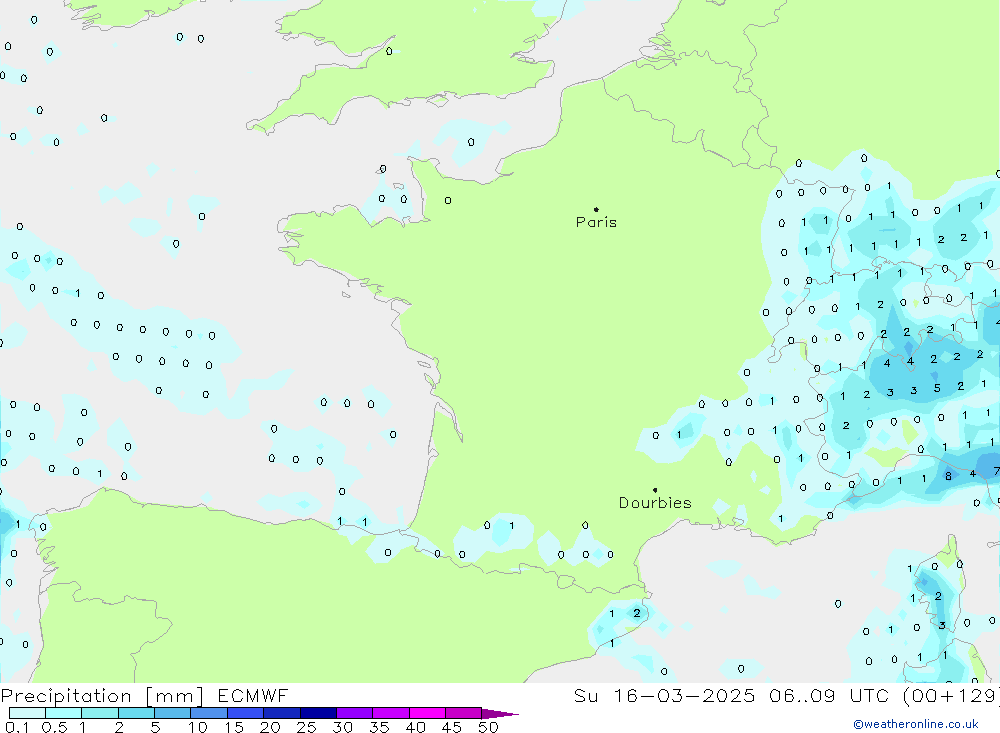Click the 20 legend scale label

[x=270, y=727]
